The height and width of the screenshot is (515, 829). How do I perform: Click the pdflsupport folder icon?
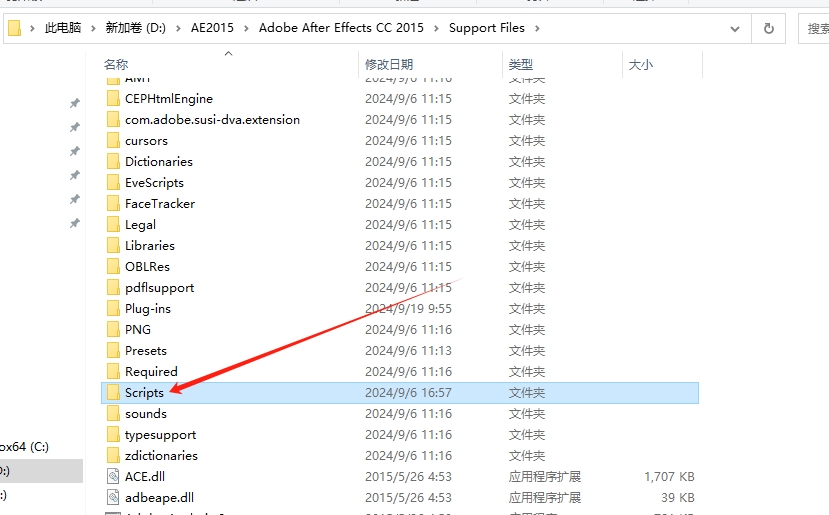[113, 287]
